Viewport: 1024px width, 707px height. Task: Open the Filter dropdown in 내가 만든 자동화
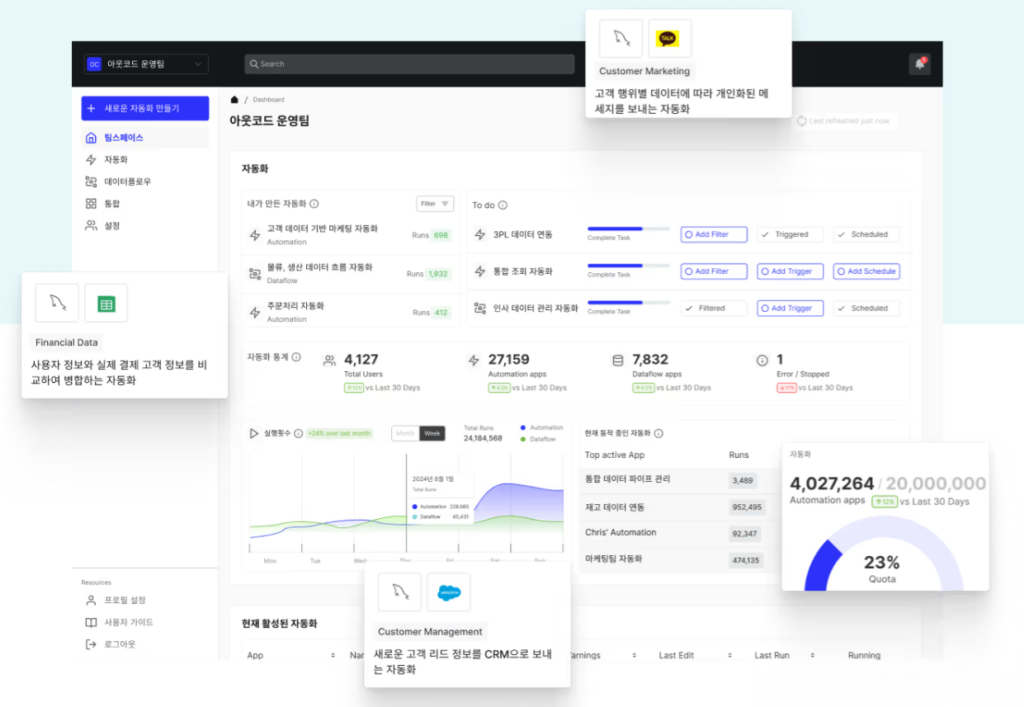[x=434, y=204]
